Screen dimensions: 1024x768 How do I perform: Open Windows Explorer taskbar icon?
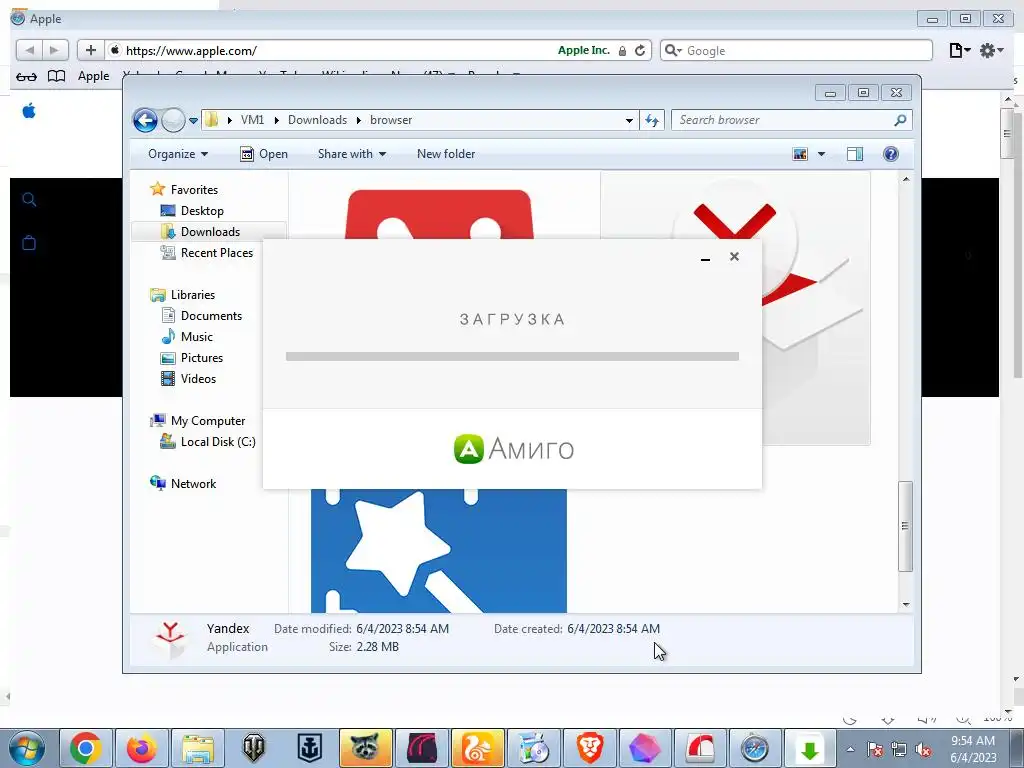(x=198, y=748)
